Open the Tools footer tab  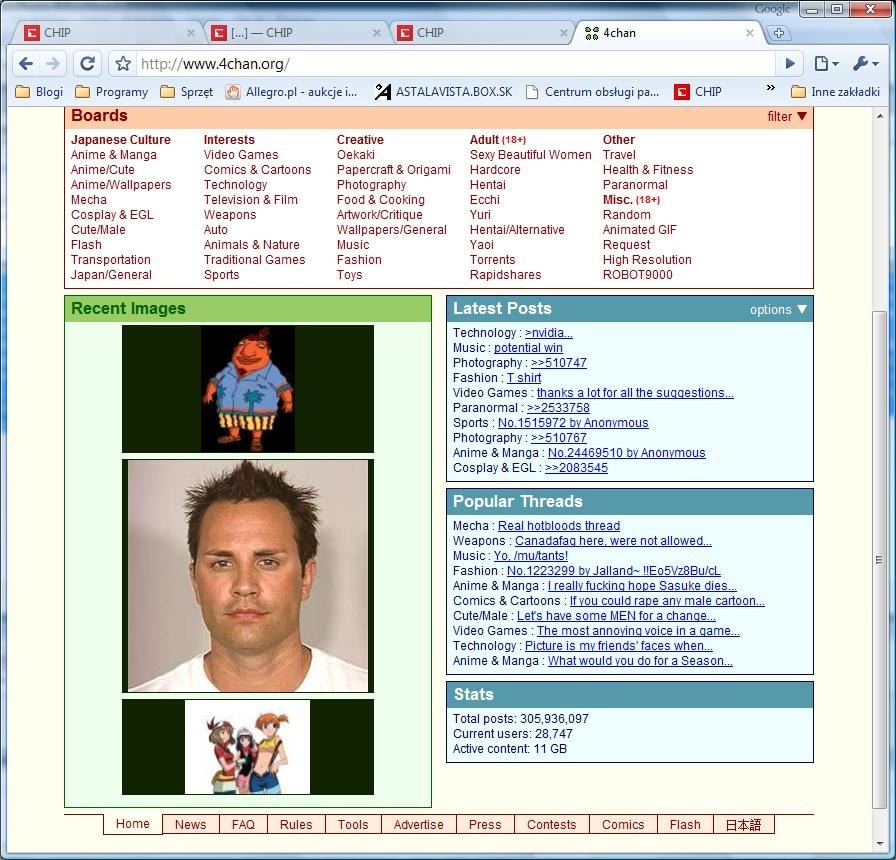(353, 825)
